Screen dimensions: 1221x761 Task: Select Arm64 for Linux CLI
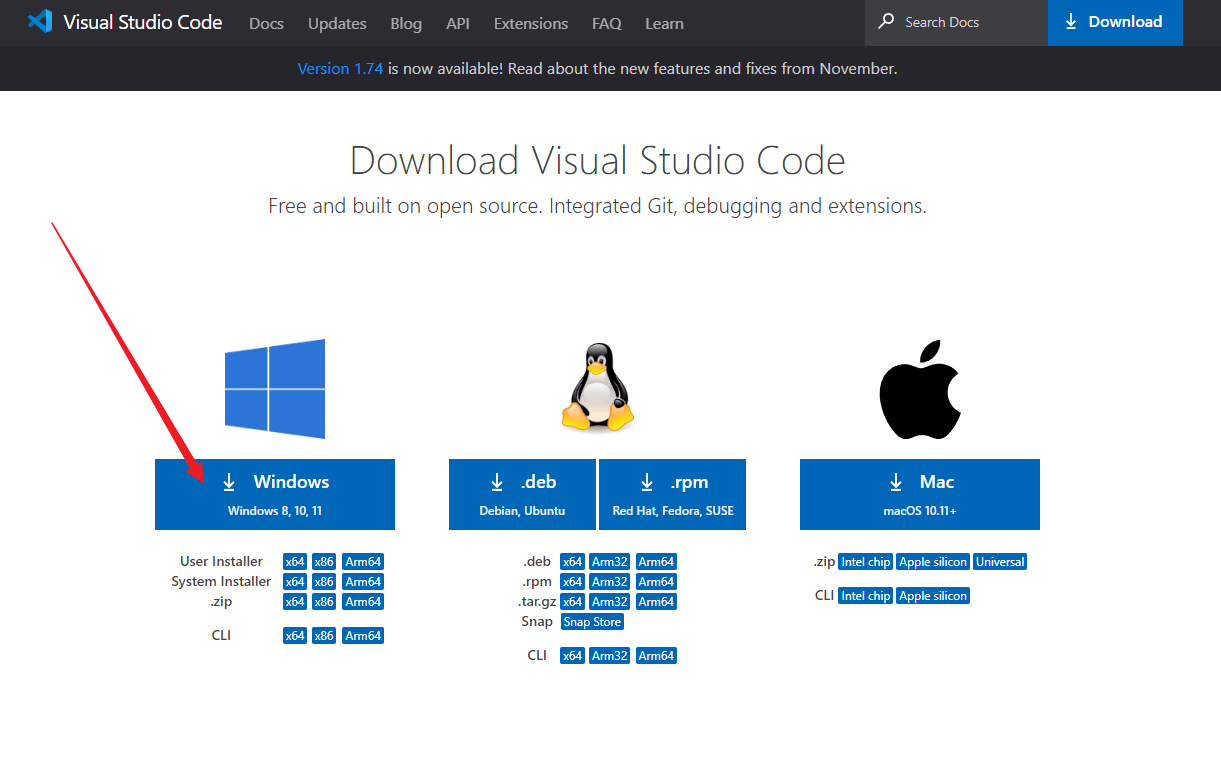pyautogui.click(x=656, y=656)
